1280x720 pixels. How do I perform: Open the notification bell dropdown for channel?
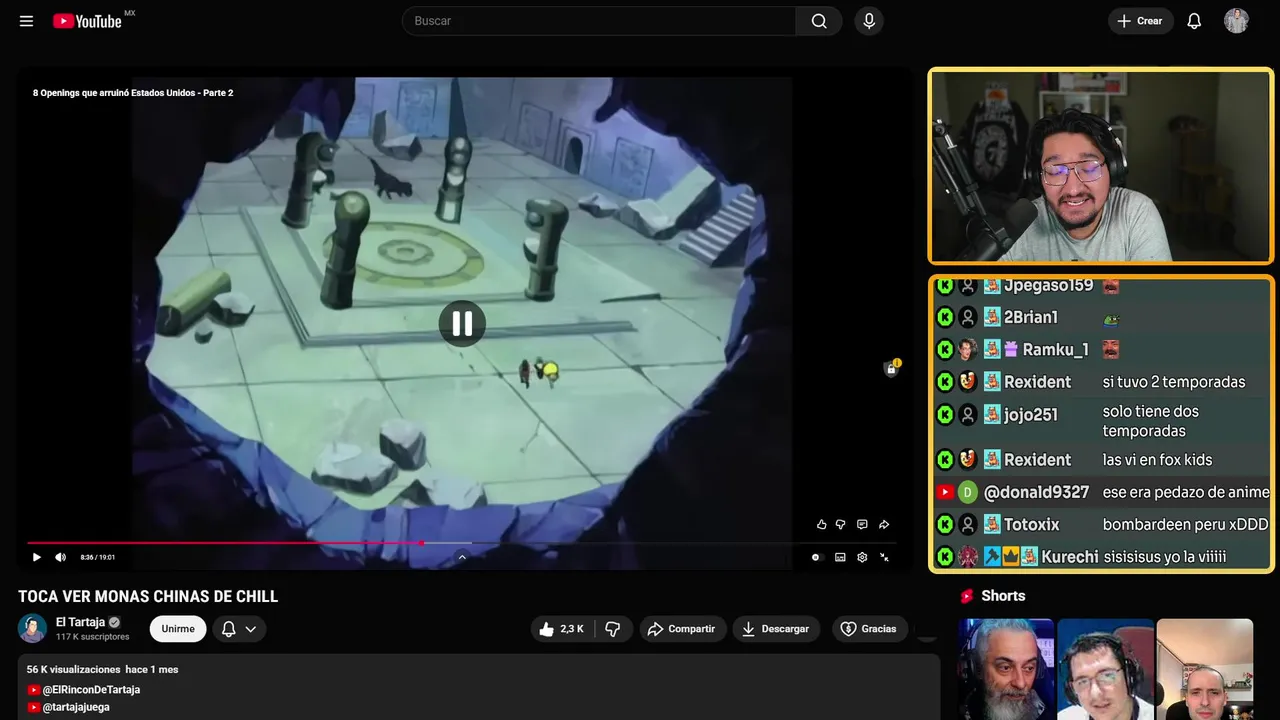click(239, 629)
